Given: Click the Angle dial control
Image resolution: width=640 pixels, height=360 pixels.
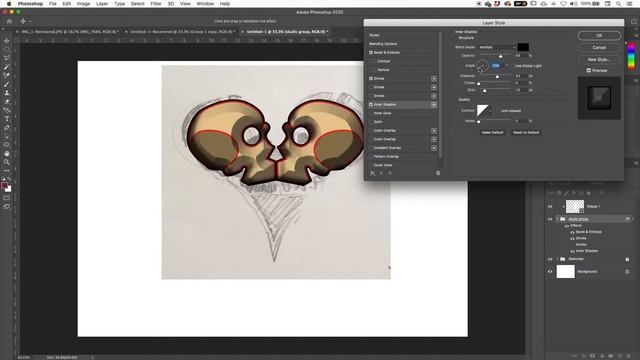Looking at the screenshot, I should (x=482, y=66).
